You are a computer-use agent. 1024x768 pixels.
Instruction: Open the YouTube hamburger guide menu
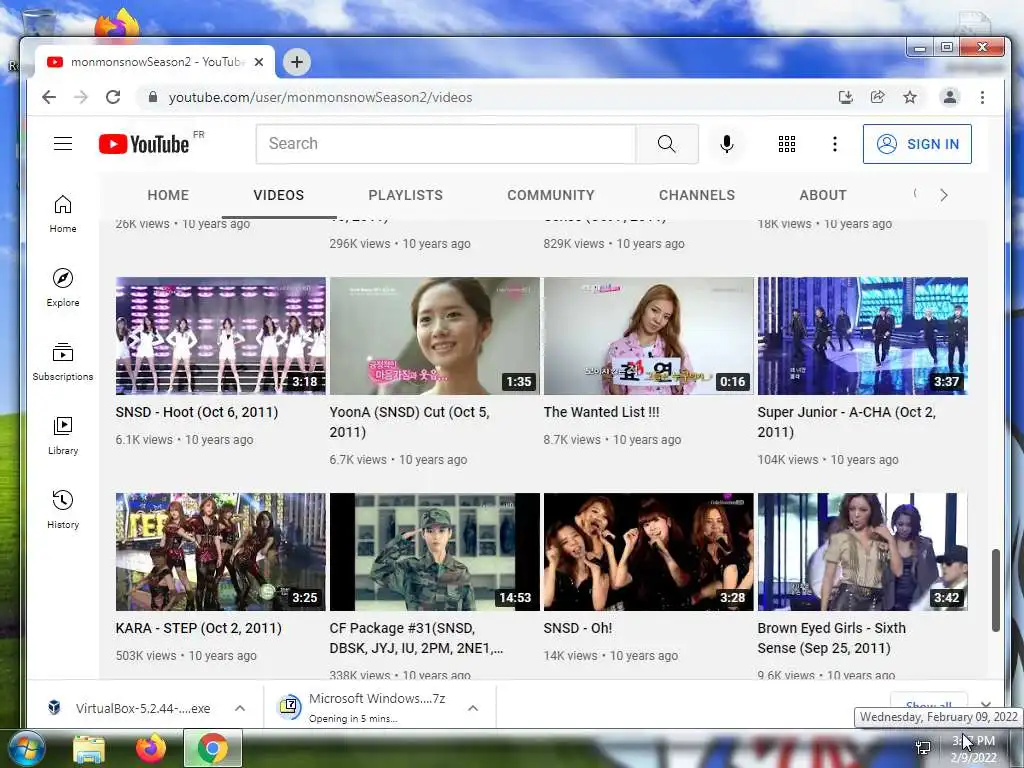coord(63,144)
